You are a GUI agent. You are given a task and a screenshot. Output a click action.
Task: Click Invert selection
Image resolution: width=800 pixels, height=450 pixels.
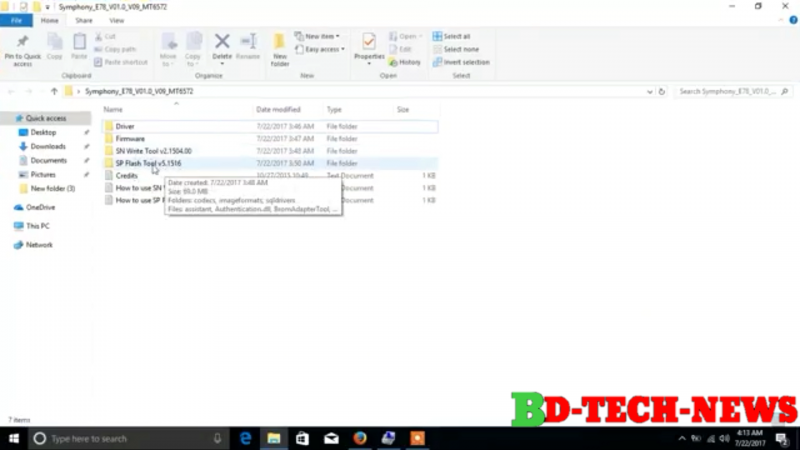pos(461,62)
